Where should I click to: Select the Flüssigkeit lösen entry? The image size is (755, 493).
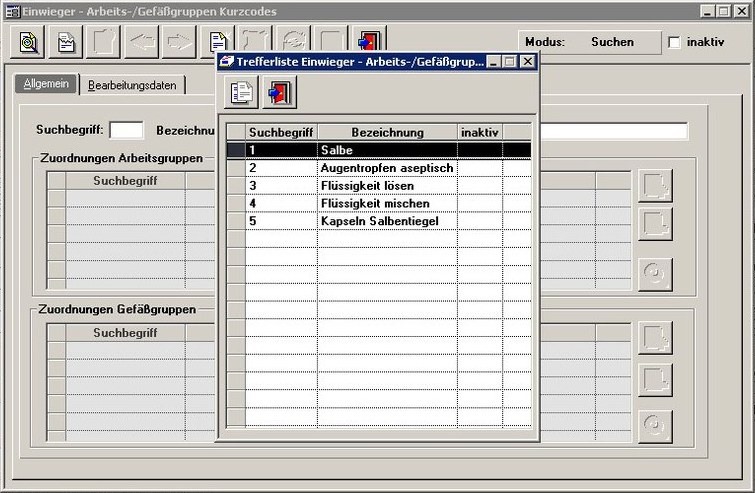[378, 186]
